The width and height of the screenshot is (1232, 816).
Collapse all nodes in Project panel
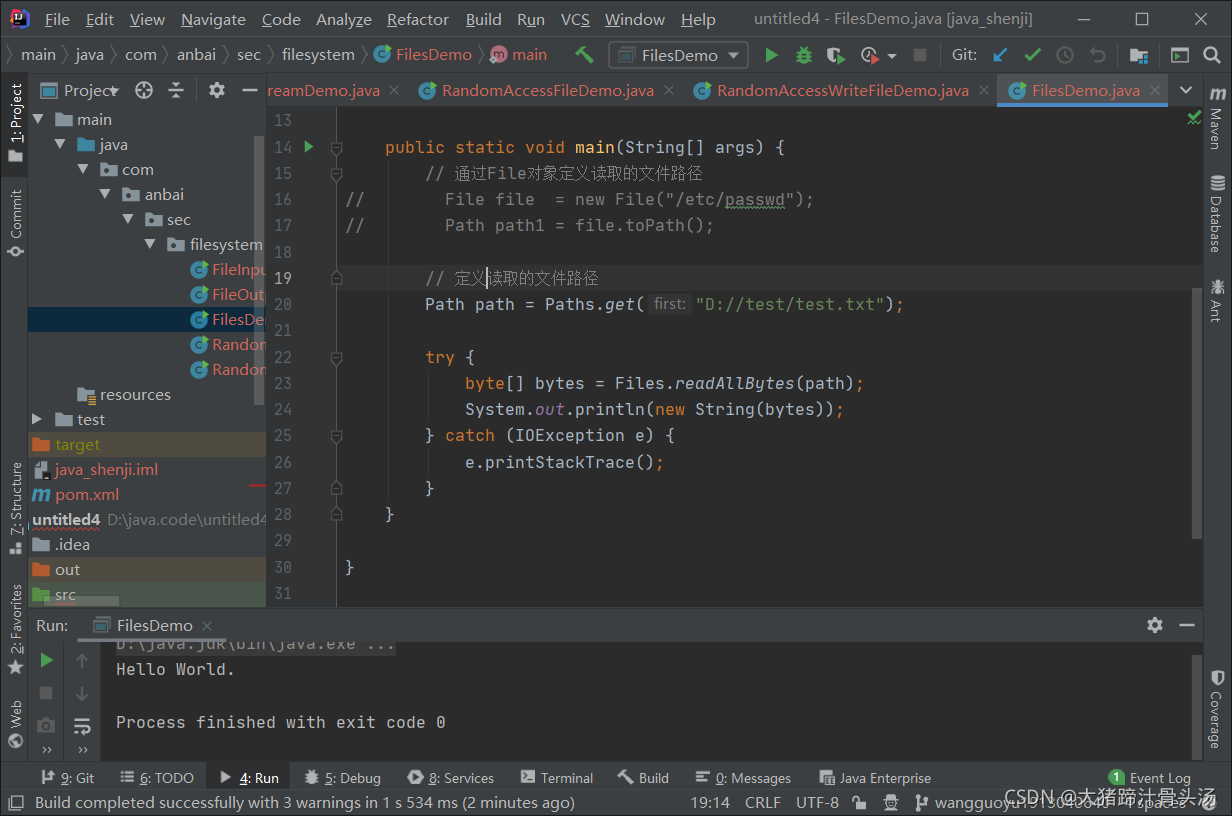click(176, 91)
